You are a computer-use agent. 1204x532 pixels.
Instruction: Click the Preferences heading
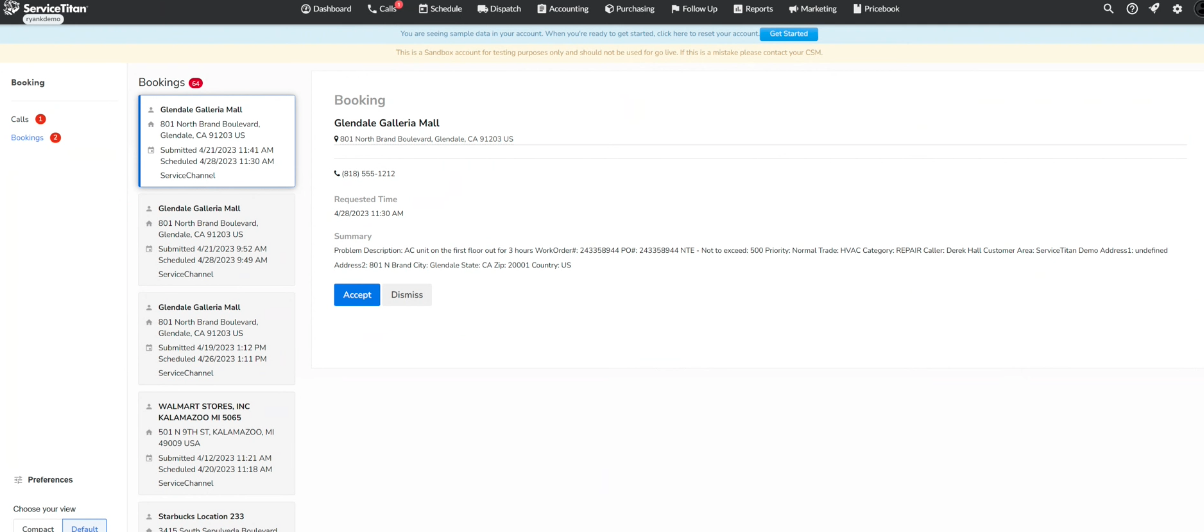pyautogui.click(x=50, y=480)
